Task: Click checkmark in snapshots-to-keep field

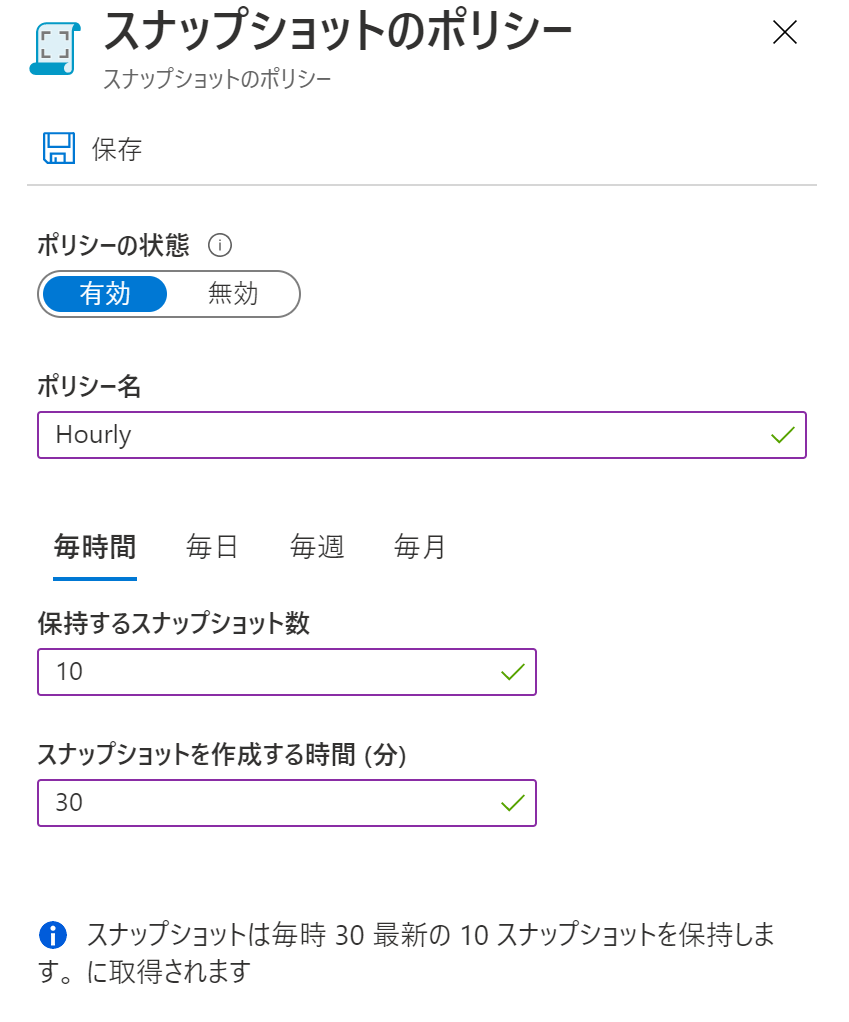Action: pyautogui.click(x=513, y=672)
